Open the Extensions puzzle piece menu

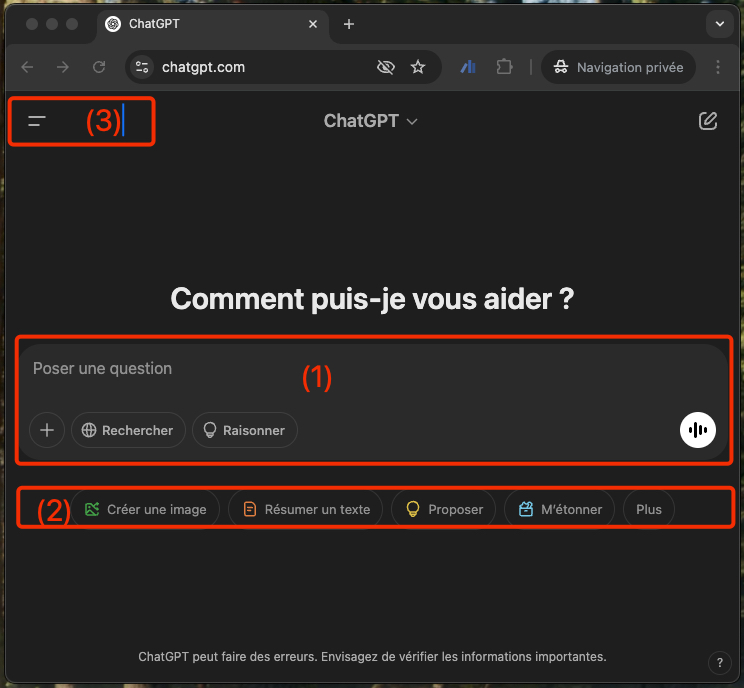pos(504,67)
